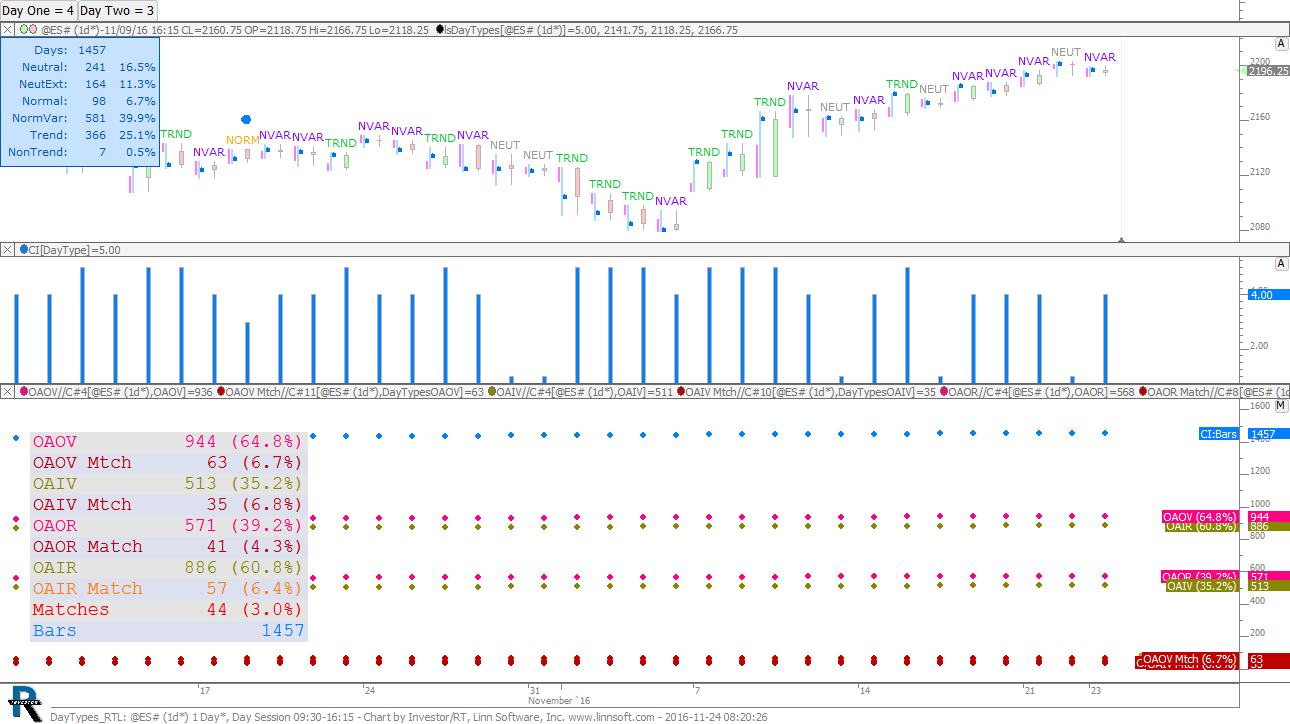This screenshot has width=1290, height=724.
Task: Click the large blue dot above NORM label
Action: [246, 119]
